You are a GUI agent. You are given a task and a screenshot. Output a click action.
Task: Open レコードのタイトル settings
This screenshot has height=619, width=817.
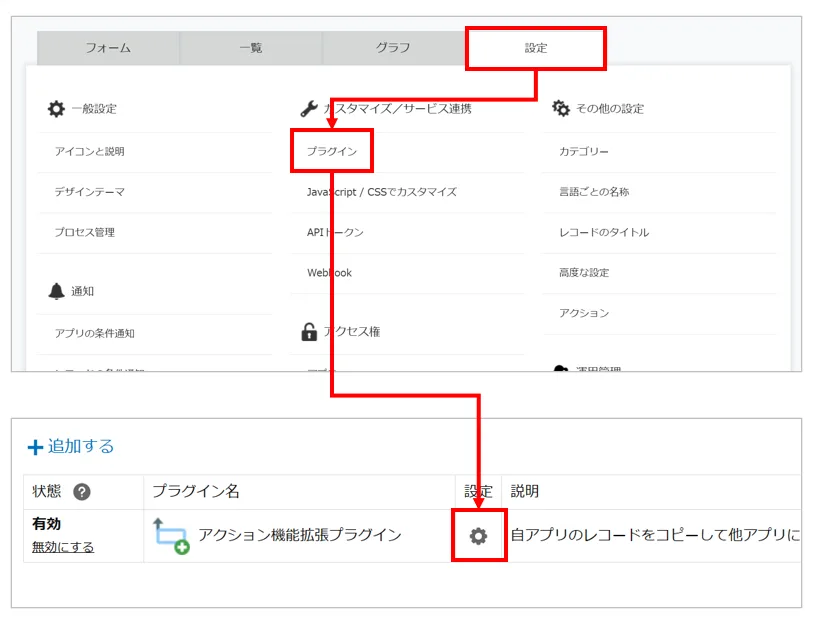click(x=604, y=232)
